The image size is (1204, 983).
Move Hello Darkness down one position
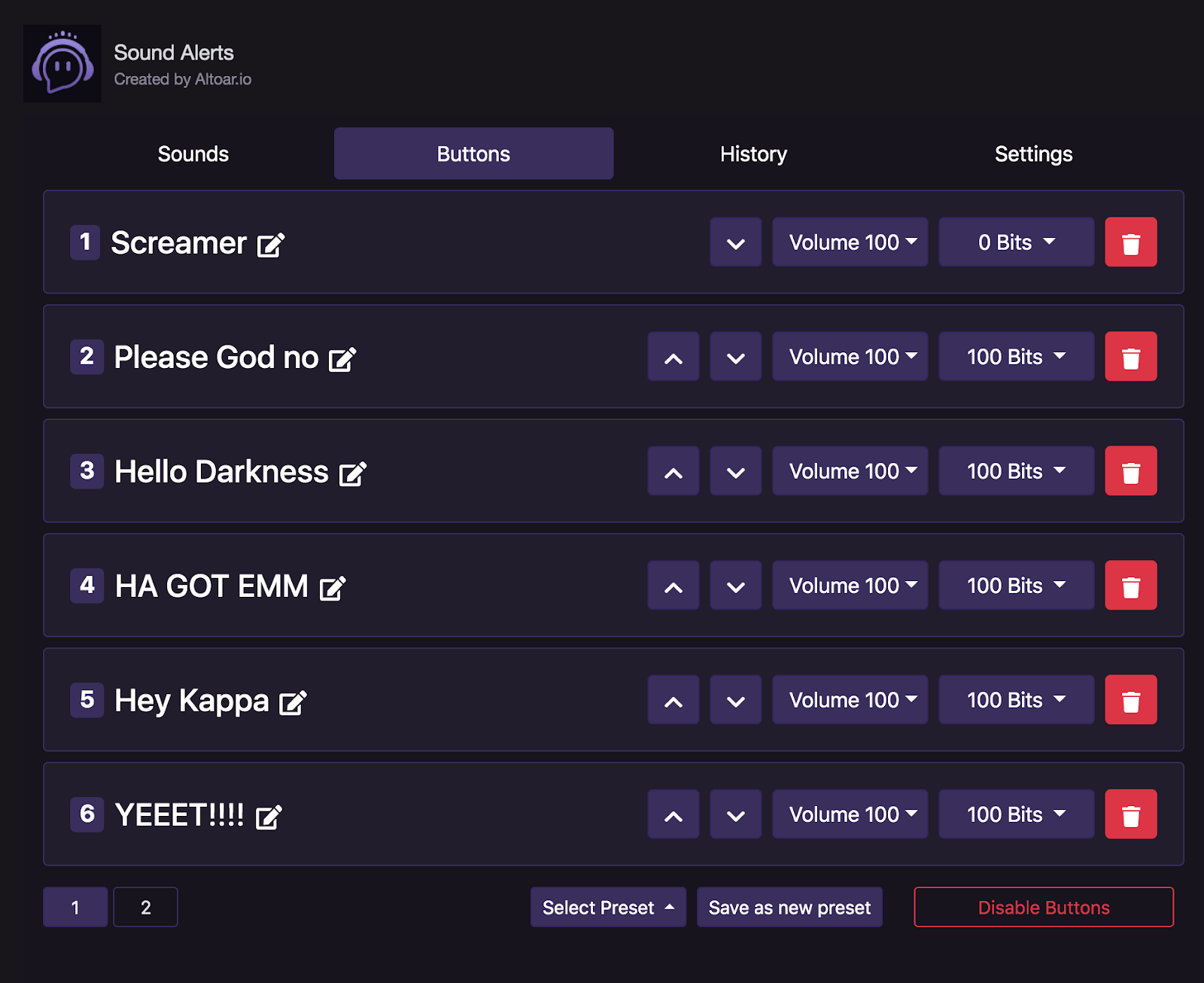735,470
